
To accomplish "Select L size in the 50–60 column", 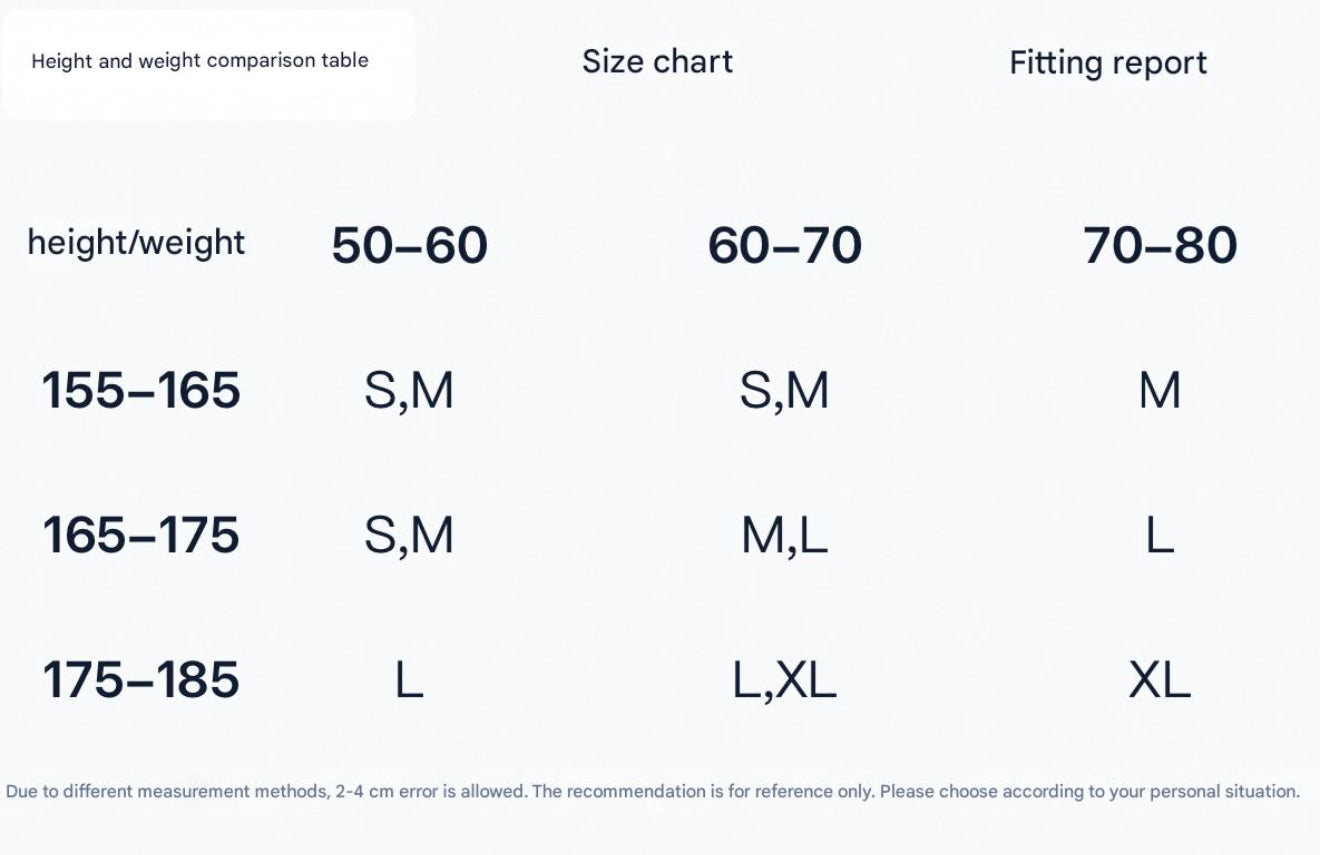I will pos(408,681).
